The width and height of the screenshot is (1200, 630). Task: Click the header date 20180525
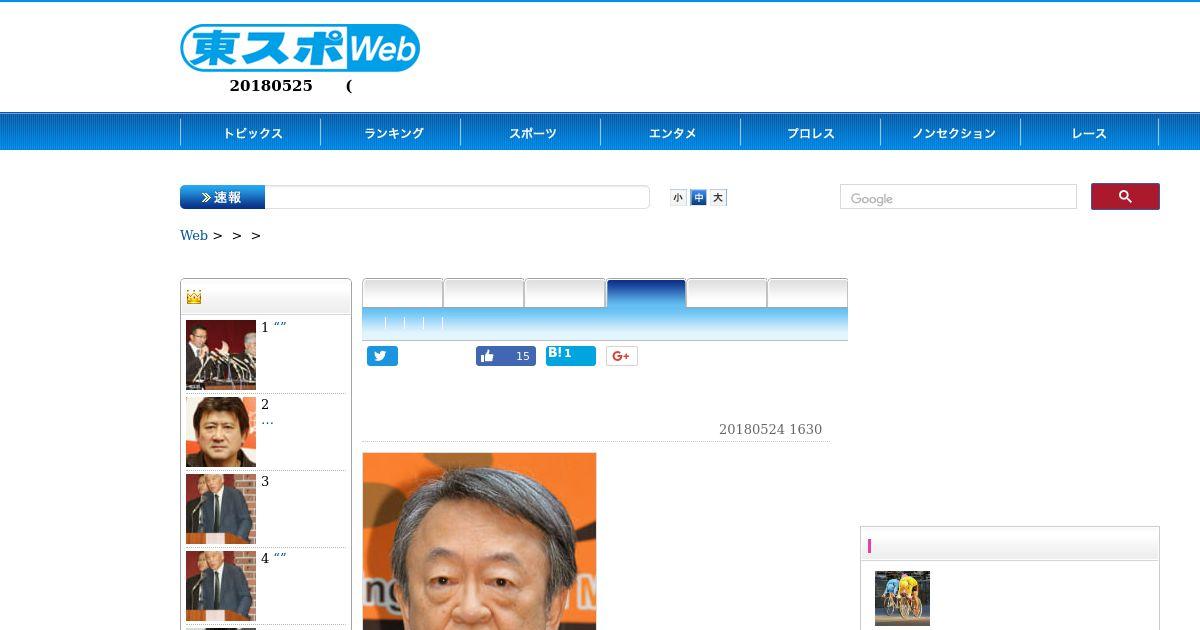[271, 86]
